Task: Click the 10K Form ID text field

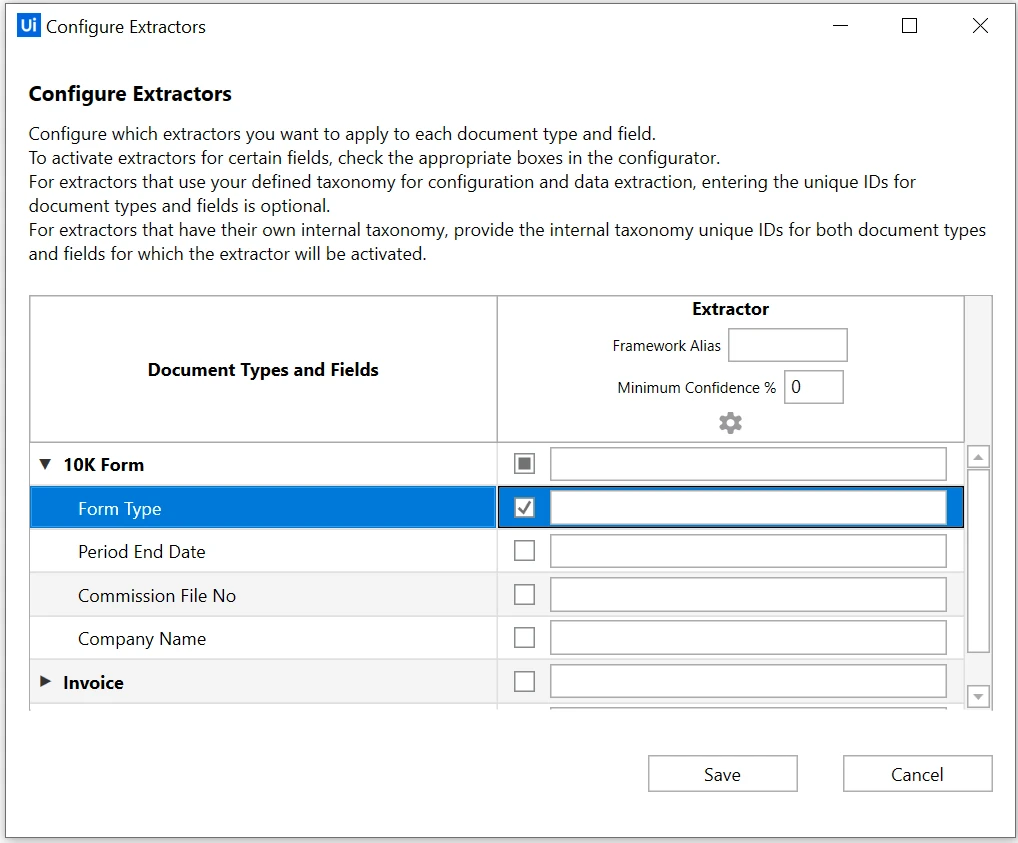Action: click(748, 464)
